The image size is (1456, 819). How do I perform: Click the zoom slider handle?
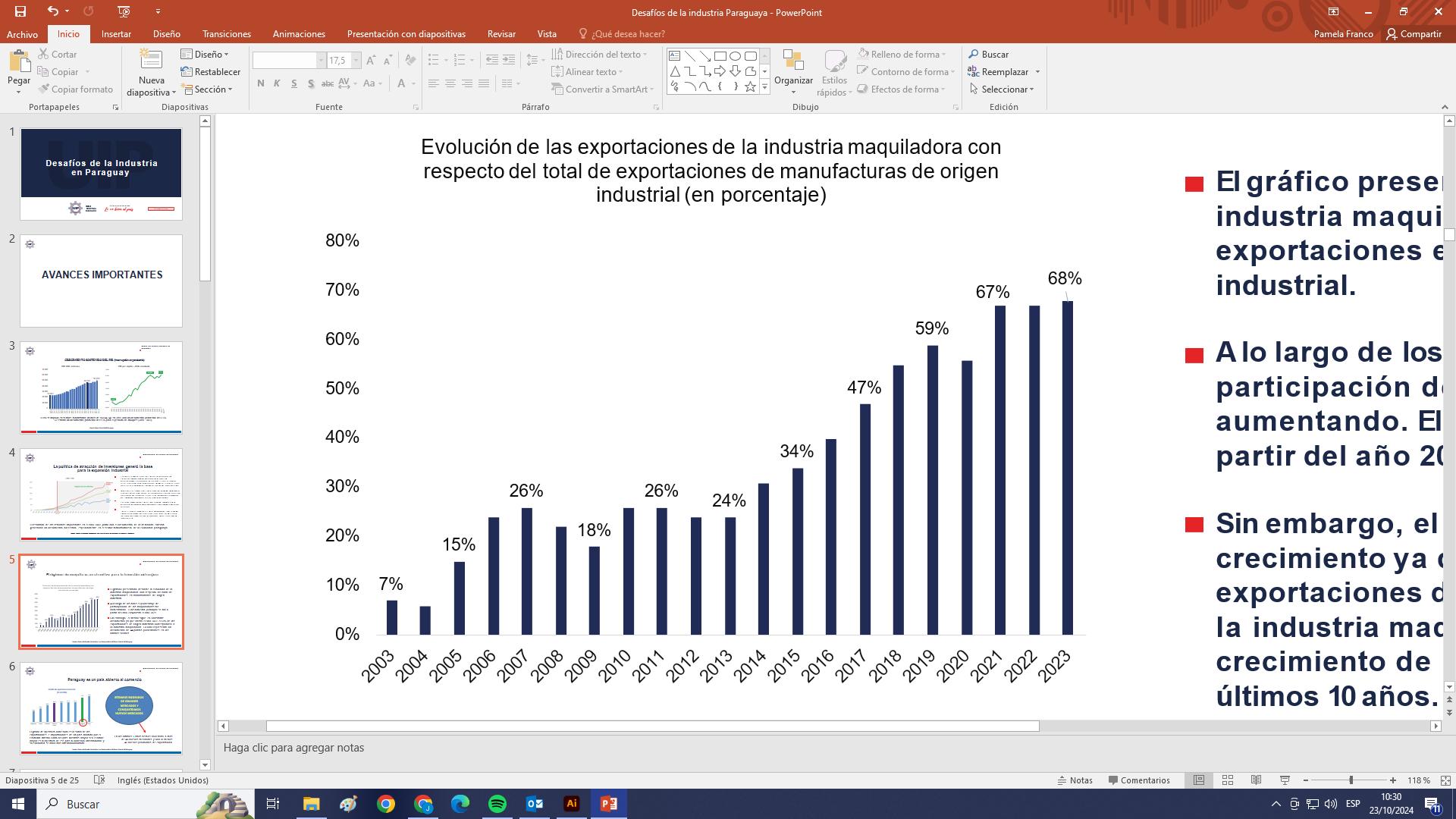point(1351,780)
